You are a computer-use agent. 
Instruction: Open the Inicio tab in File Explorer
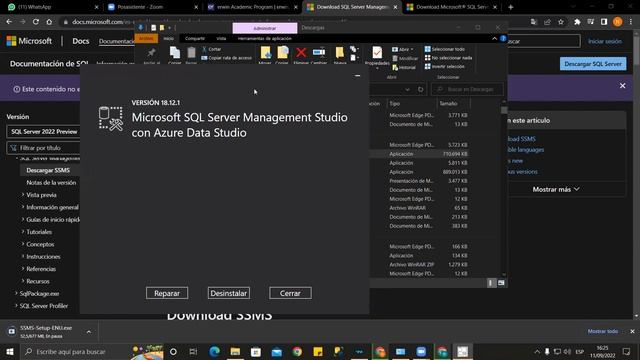click(x=169, y=38)
